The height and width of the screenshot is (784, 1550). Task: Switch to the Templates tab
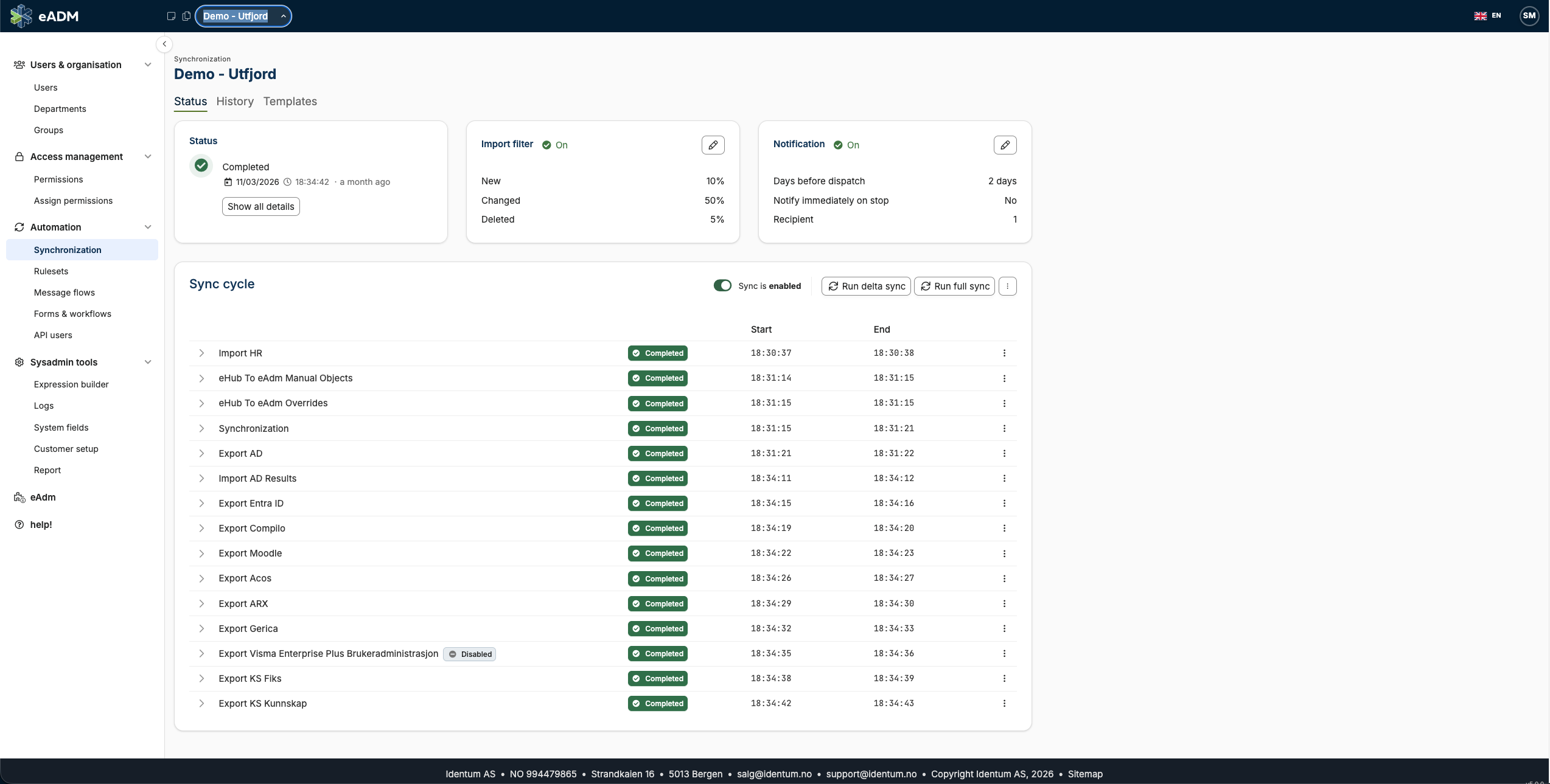290,102
